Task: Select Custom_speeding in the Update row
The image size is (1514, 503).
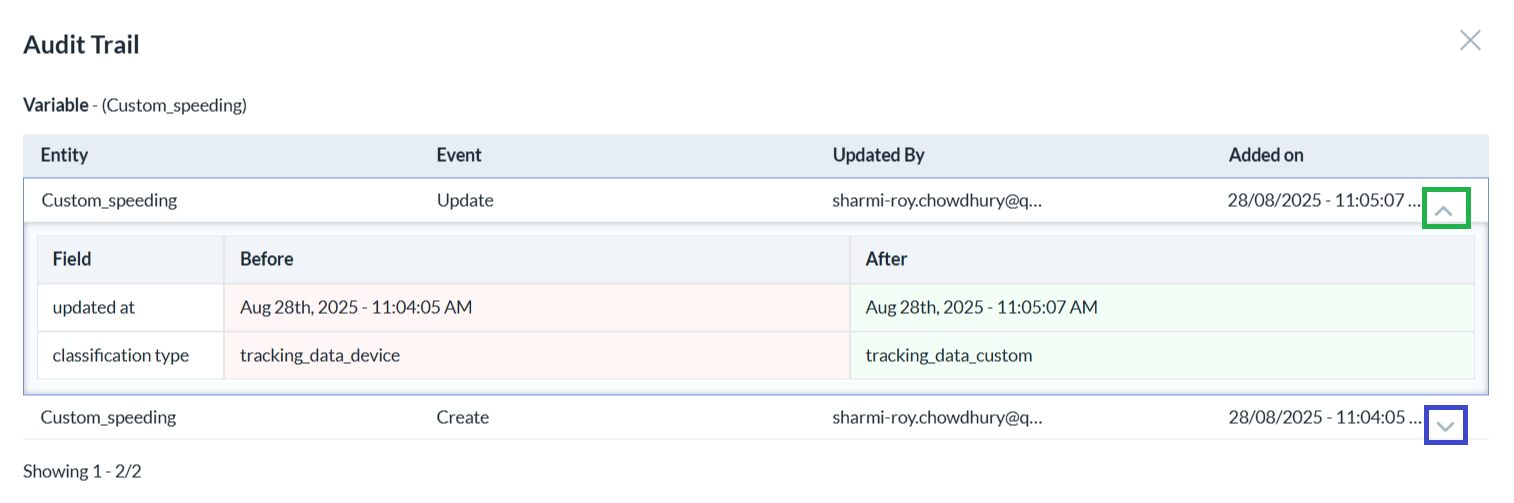Action: tap(109, 200)
